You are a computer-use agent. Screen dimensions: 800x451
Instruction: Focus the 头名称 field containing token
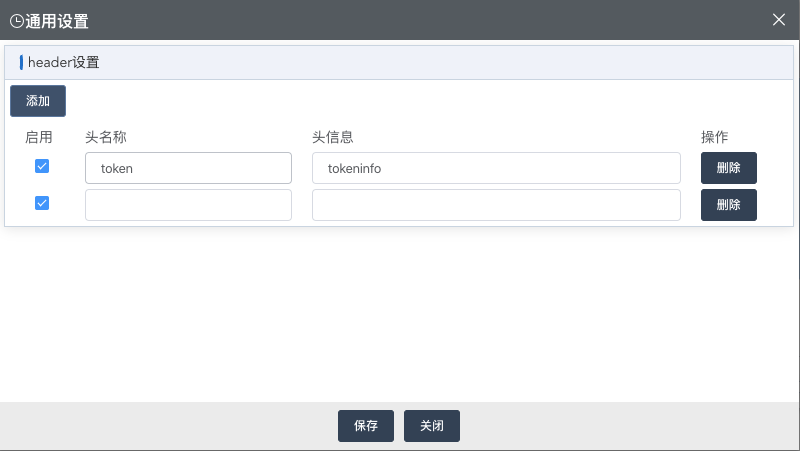(x=188, y=168)
